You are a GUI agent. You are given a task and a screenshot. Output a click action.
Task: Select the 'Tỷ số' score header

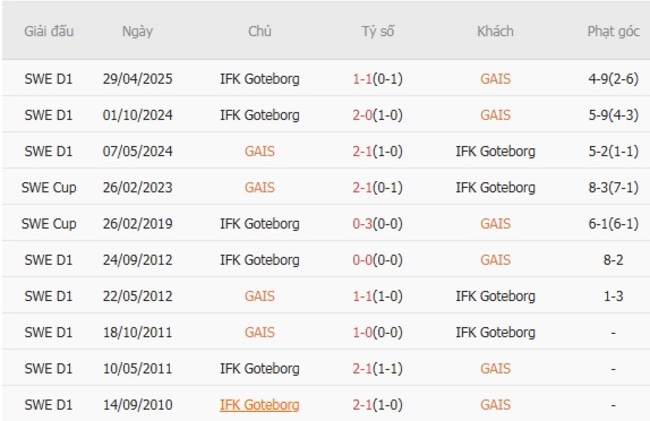378,31
